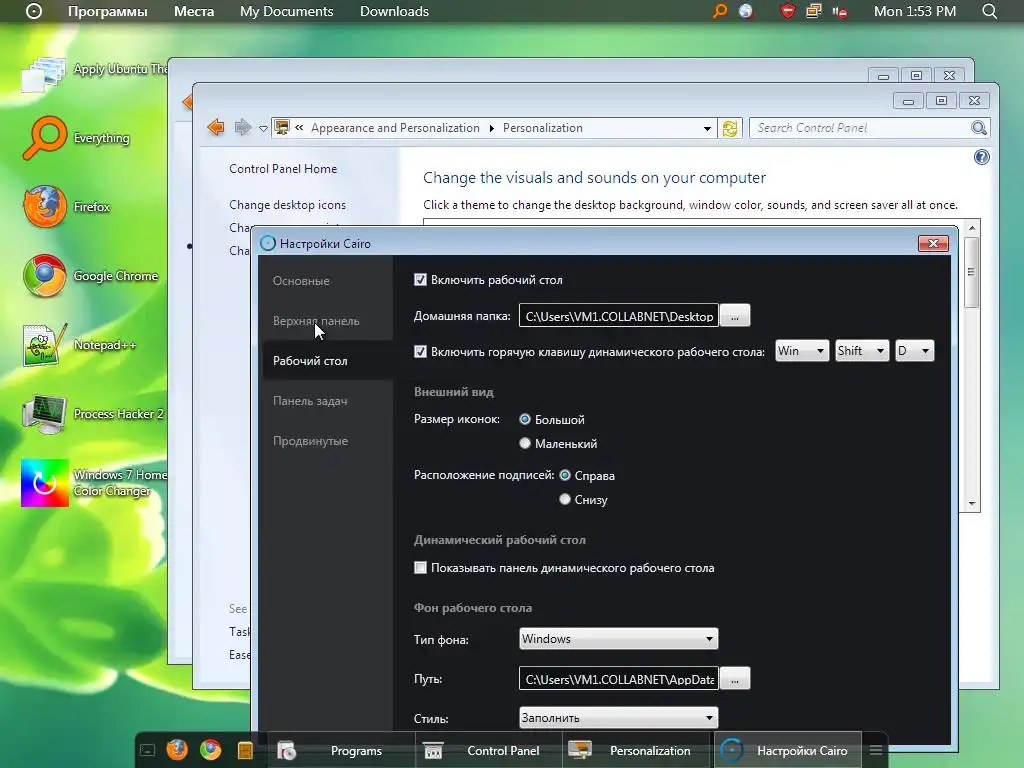Select 'Справа' label position
Screen dimensions: 1024x768
(x=565, y=475)
